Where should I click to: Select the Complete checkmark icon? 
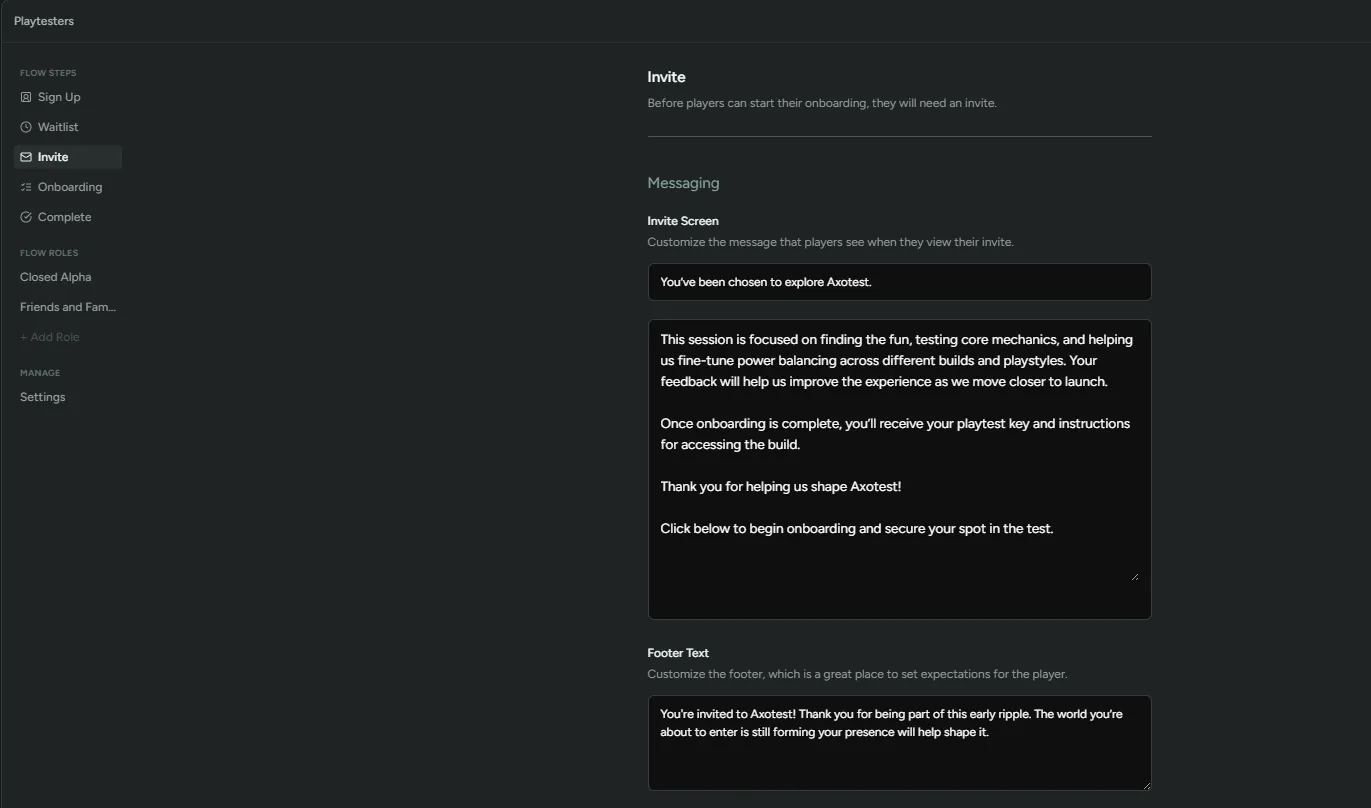[25, 216]
